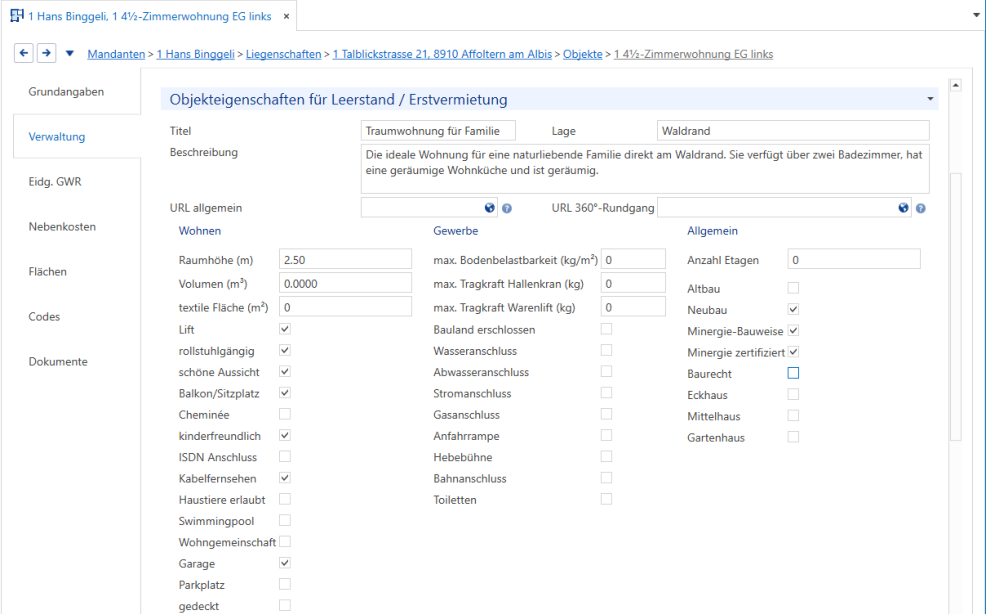Screen dimensions: 986x614
Task: Click the back navigation arrow
Action: [x=24, y=53]
